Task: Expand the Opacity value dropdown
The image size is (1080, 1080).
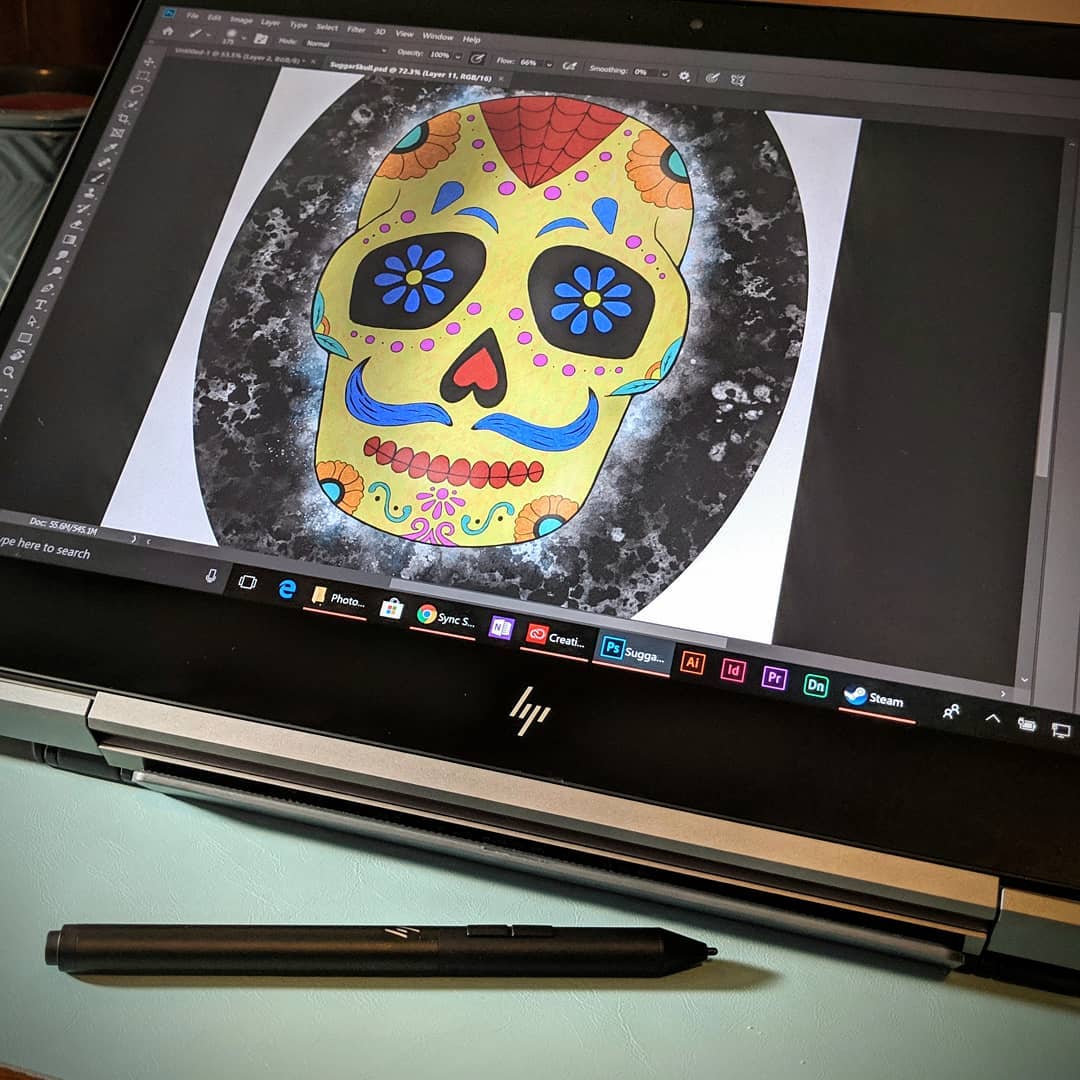Action: point(458,56)
